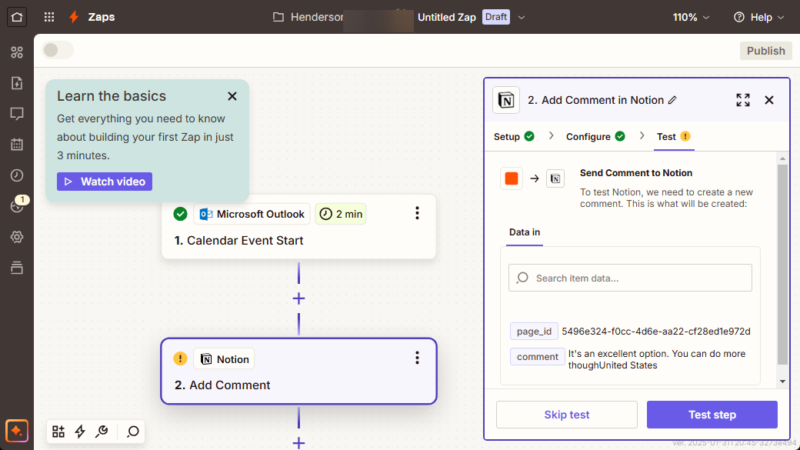Click the search magnifier in canvas toolbar
This screenshot has width=800, height=450.
point(133,432)
